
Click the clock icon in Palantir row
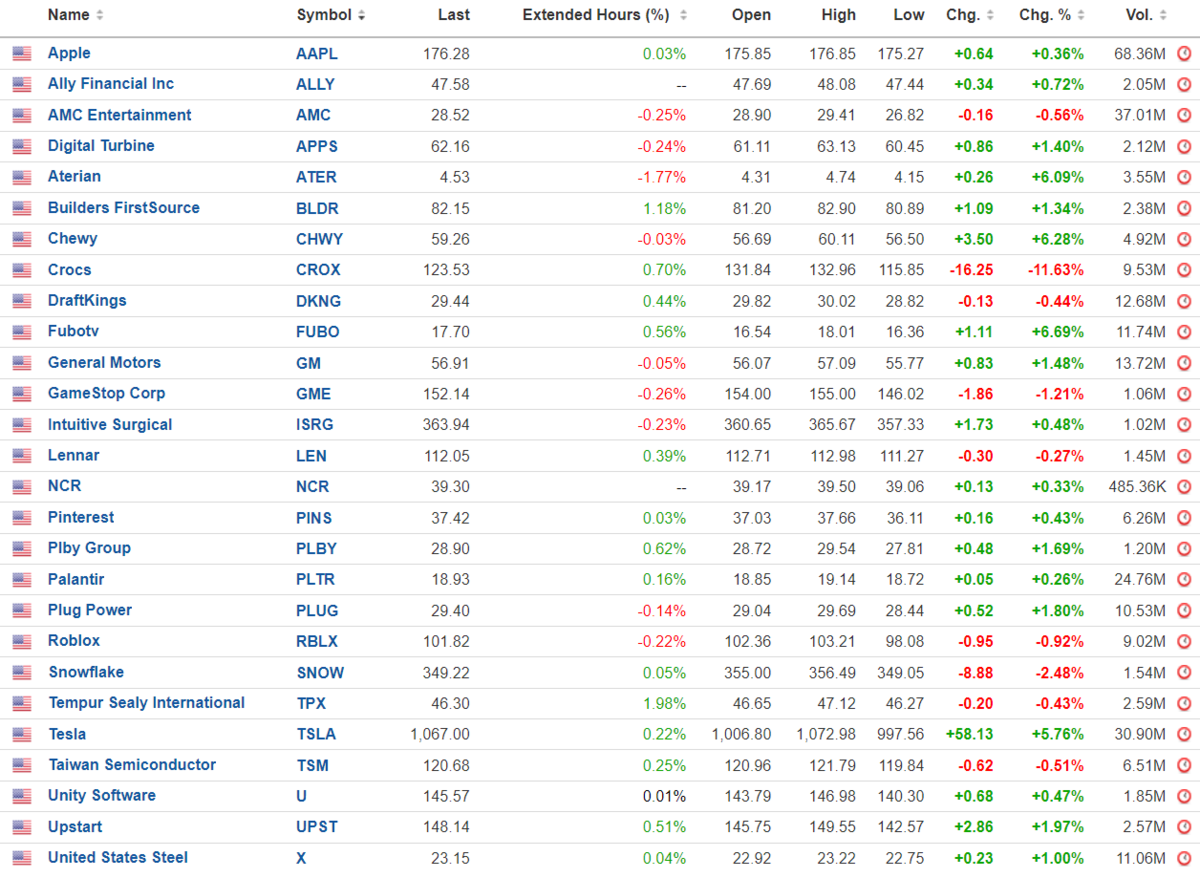[1184, 580]
